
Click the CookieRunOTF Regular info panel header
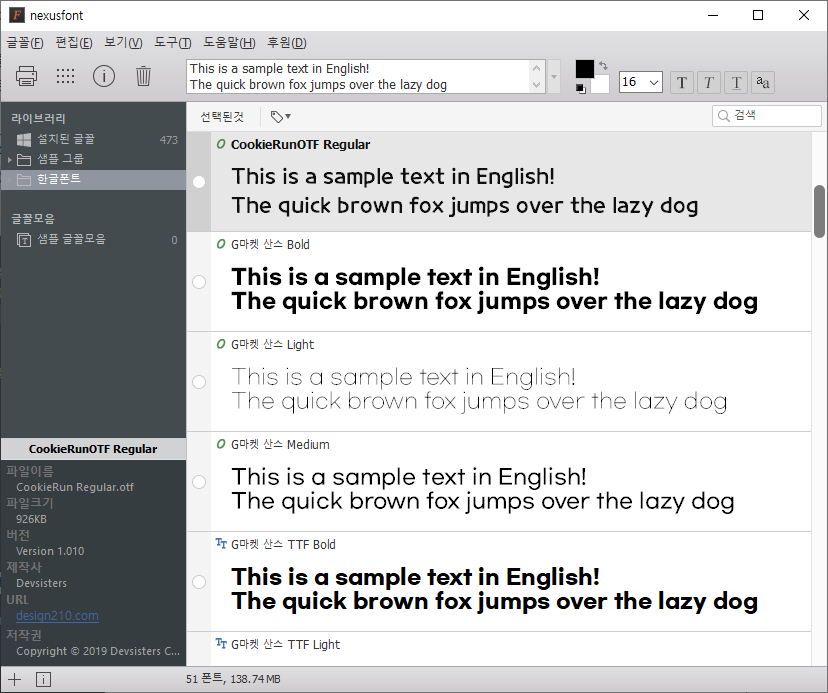(93, 449)
